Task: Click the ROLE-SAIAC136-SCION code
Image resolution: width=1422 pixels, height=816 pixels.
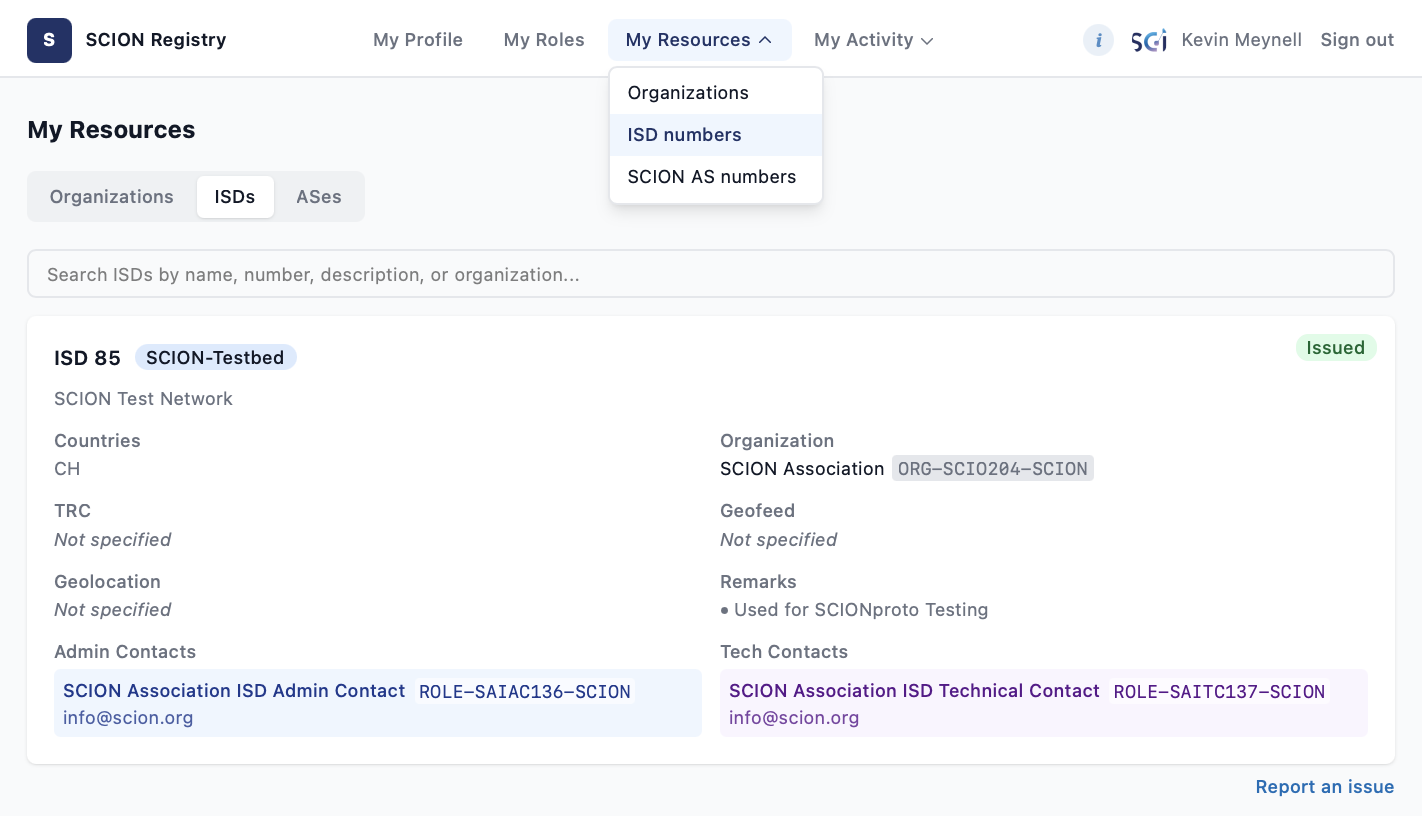Action: [525, 692]
